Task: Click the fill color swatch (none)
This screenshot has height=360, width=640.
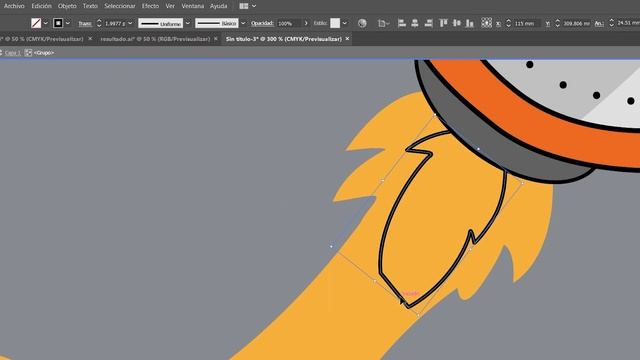Action: [36, 23]
